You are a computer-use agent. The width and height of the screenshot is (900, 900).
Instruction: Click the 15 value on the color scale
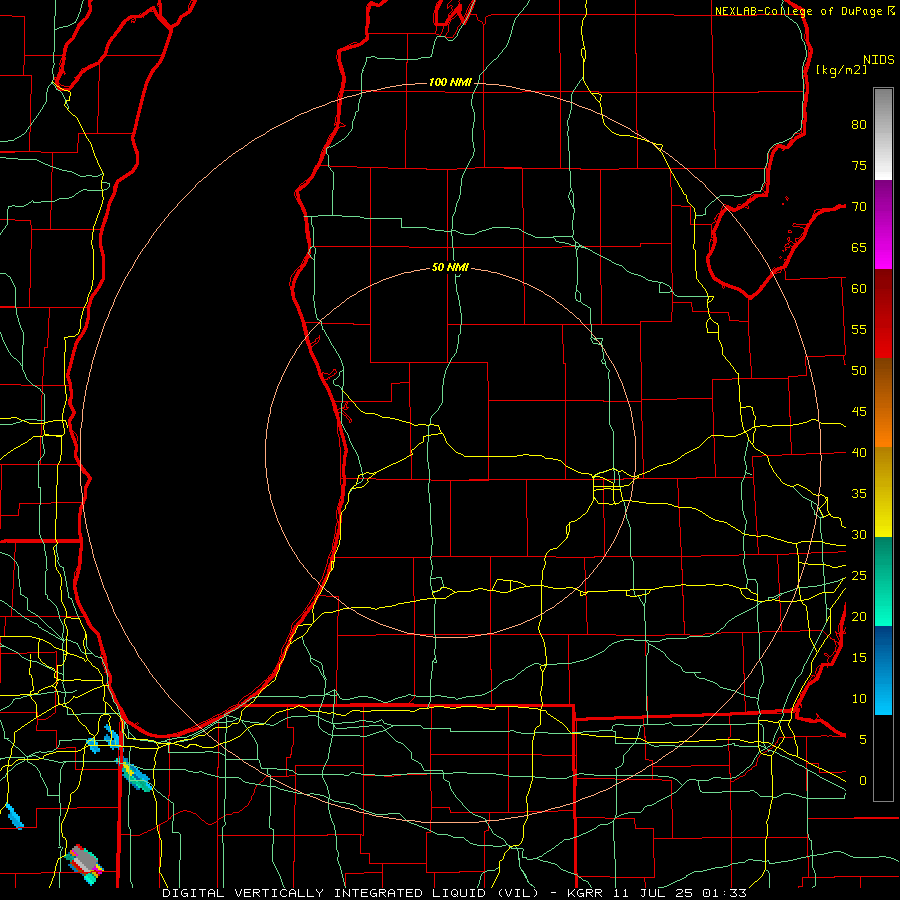pos(859,658)
